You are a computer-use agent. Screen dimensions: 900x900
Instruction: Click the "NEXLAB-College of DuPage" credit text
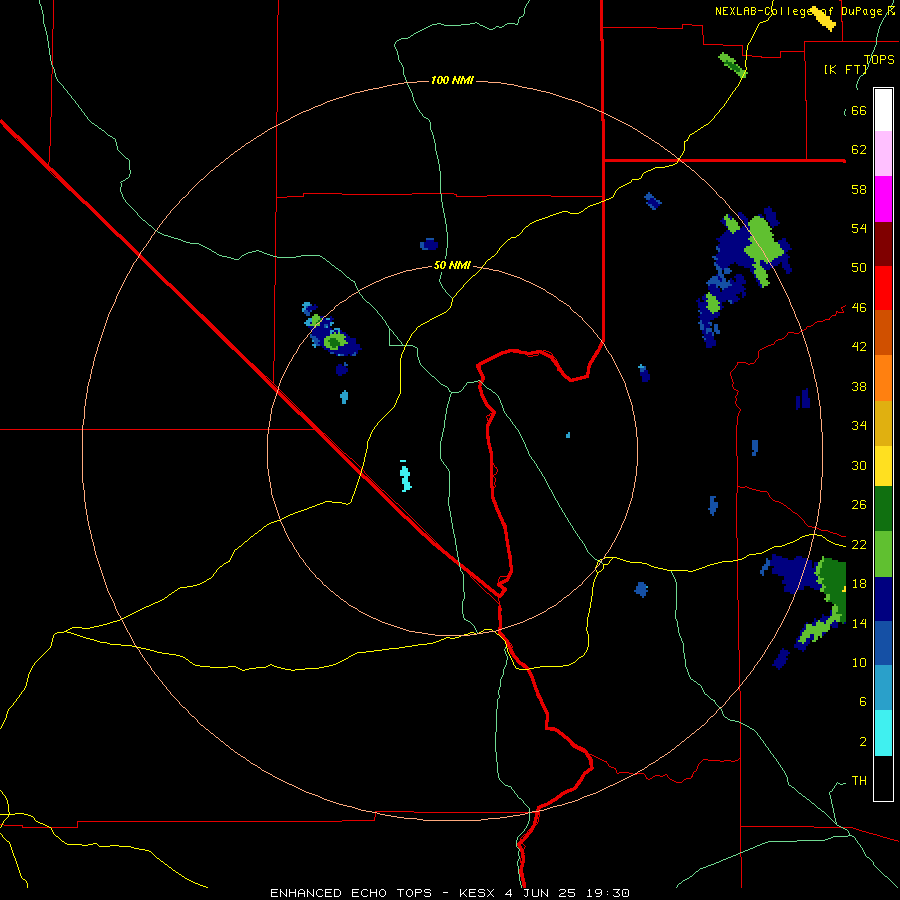pos(798,11)
